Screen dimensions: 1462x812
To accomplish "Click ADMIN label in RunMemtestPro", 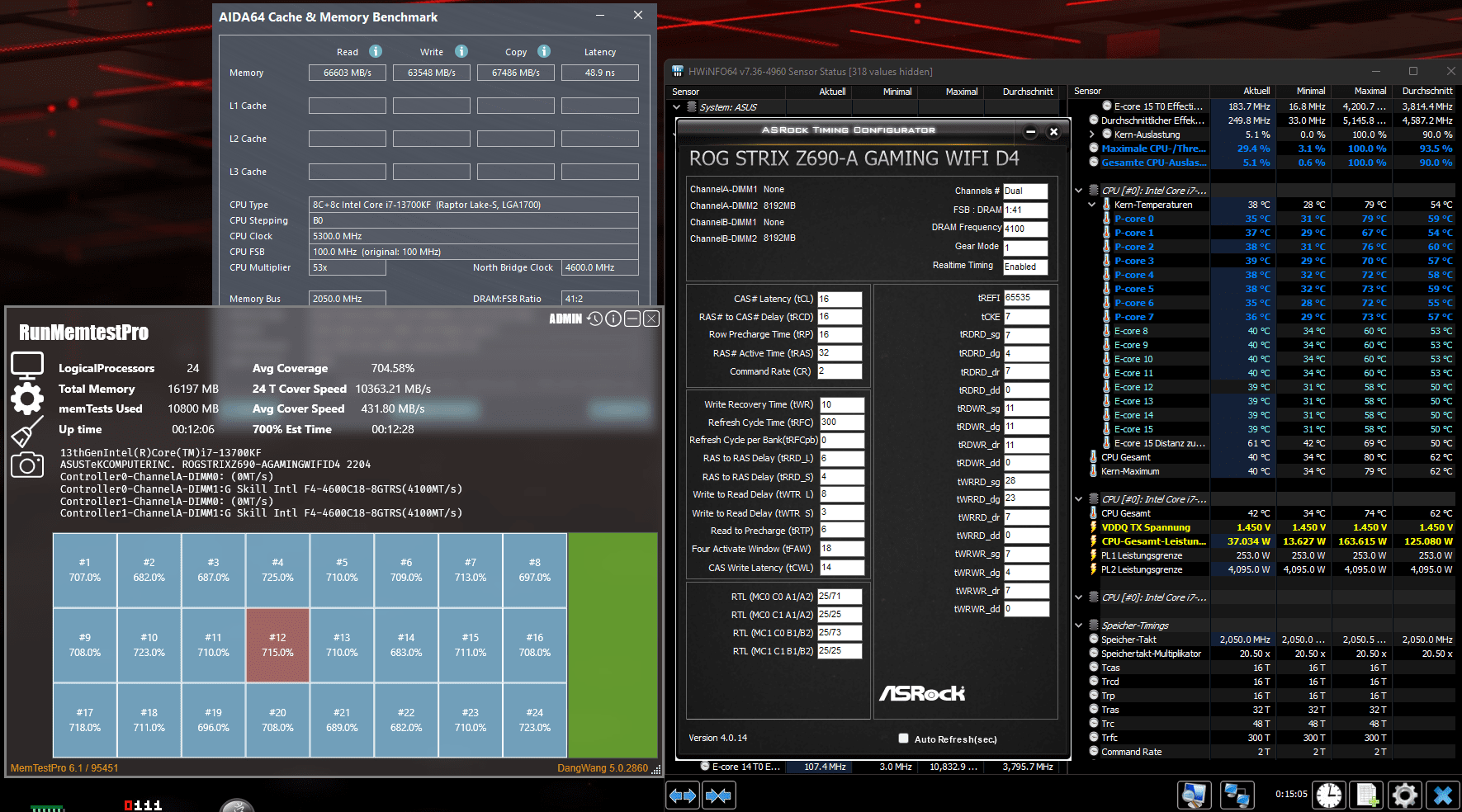I will click(x=565, y=319).
